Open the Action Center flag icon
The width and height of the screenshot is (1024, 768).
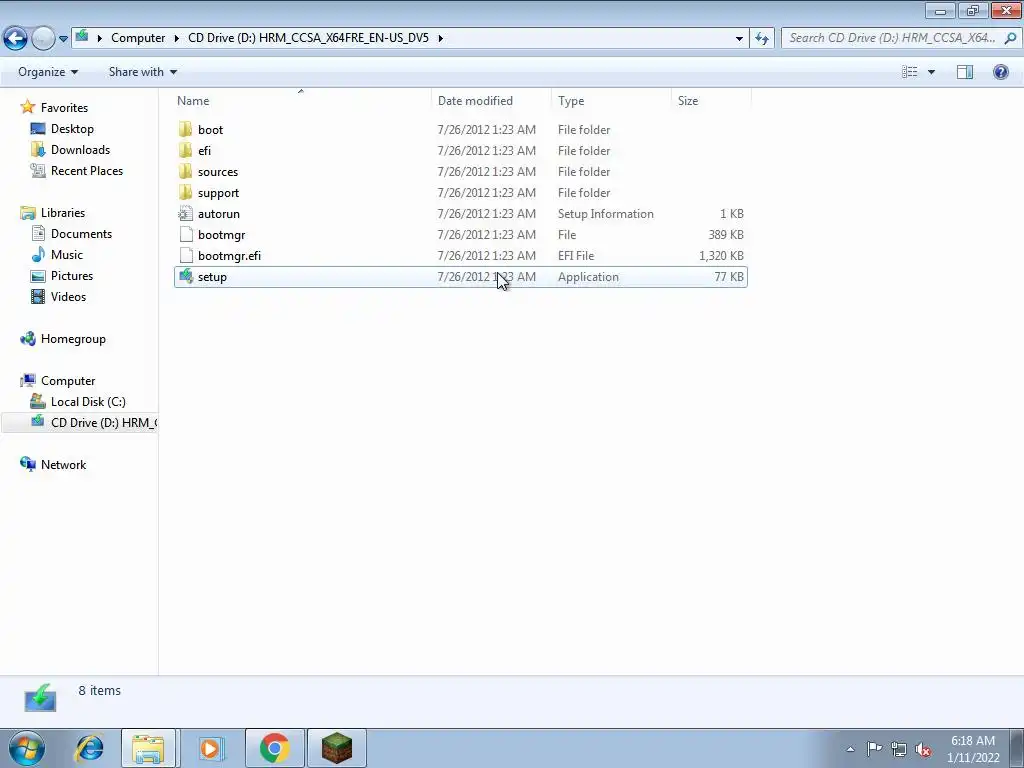pos(874,749)
